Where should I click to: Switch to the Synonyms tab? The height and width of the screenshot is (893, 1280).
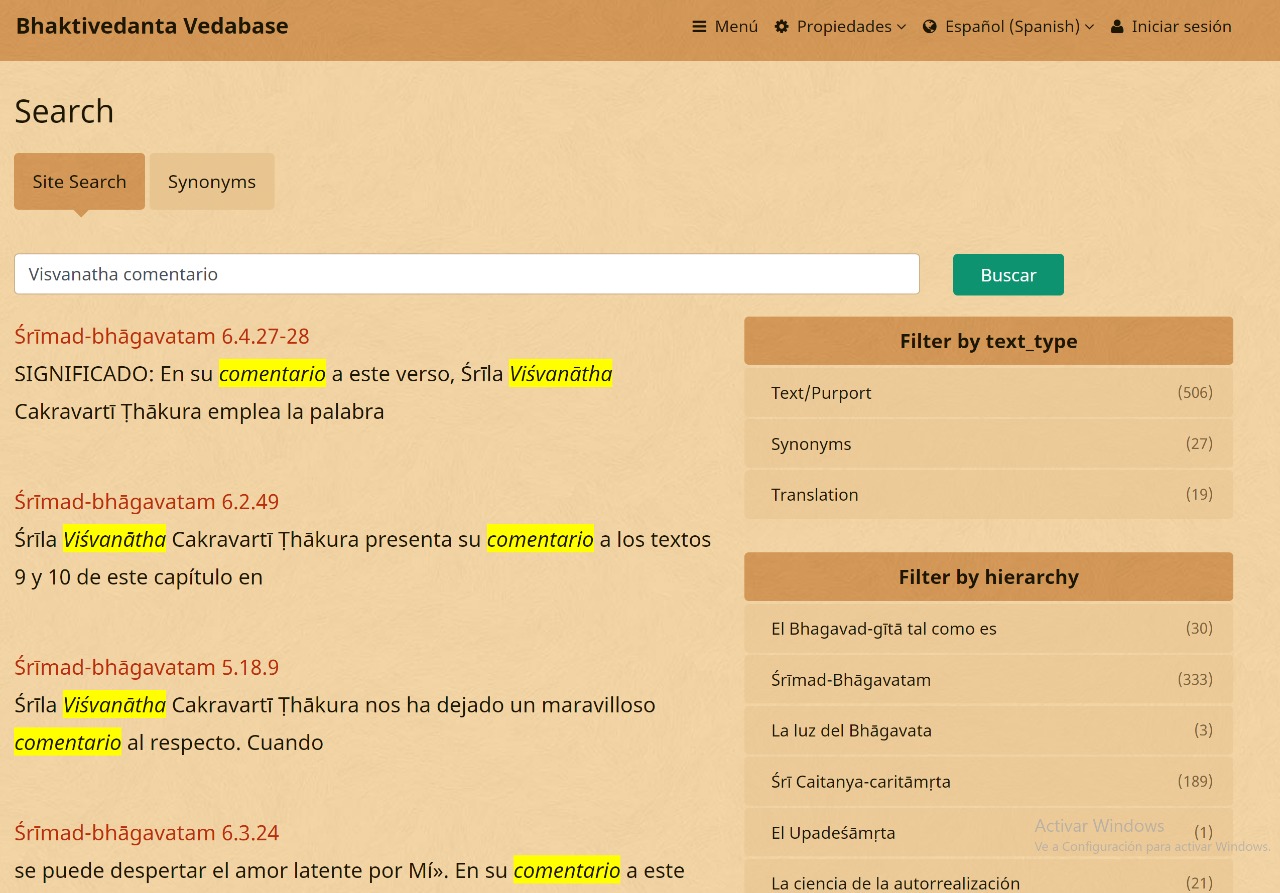[211, 182]
